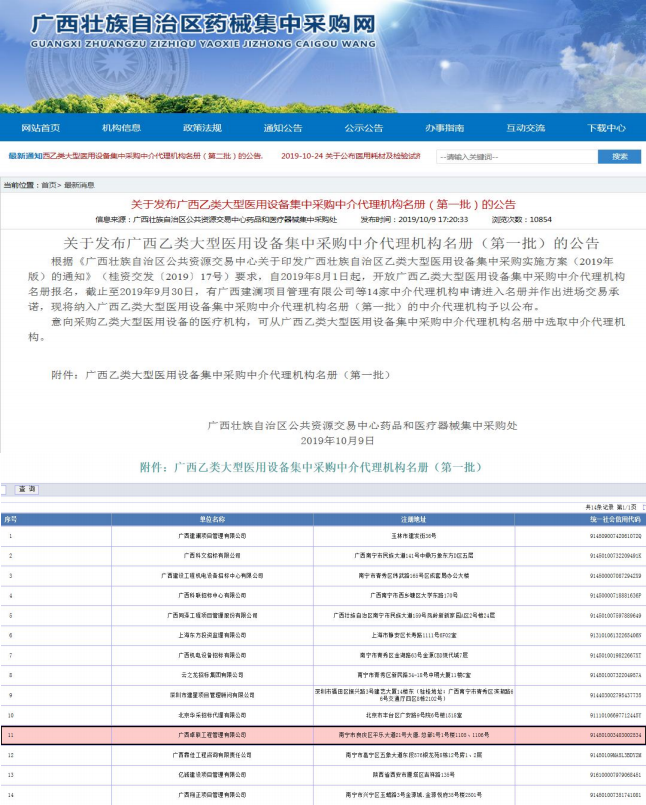Image resolution: width=646 pixels, height=805 pixels.
Task: Select the company name in row 13
Action: (212, 775)
